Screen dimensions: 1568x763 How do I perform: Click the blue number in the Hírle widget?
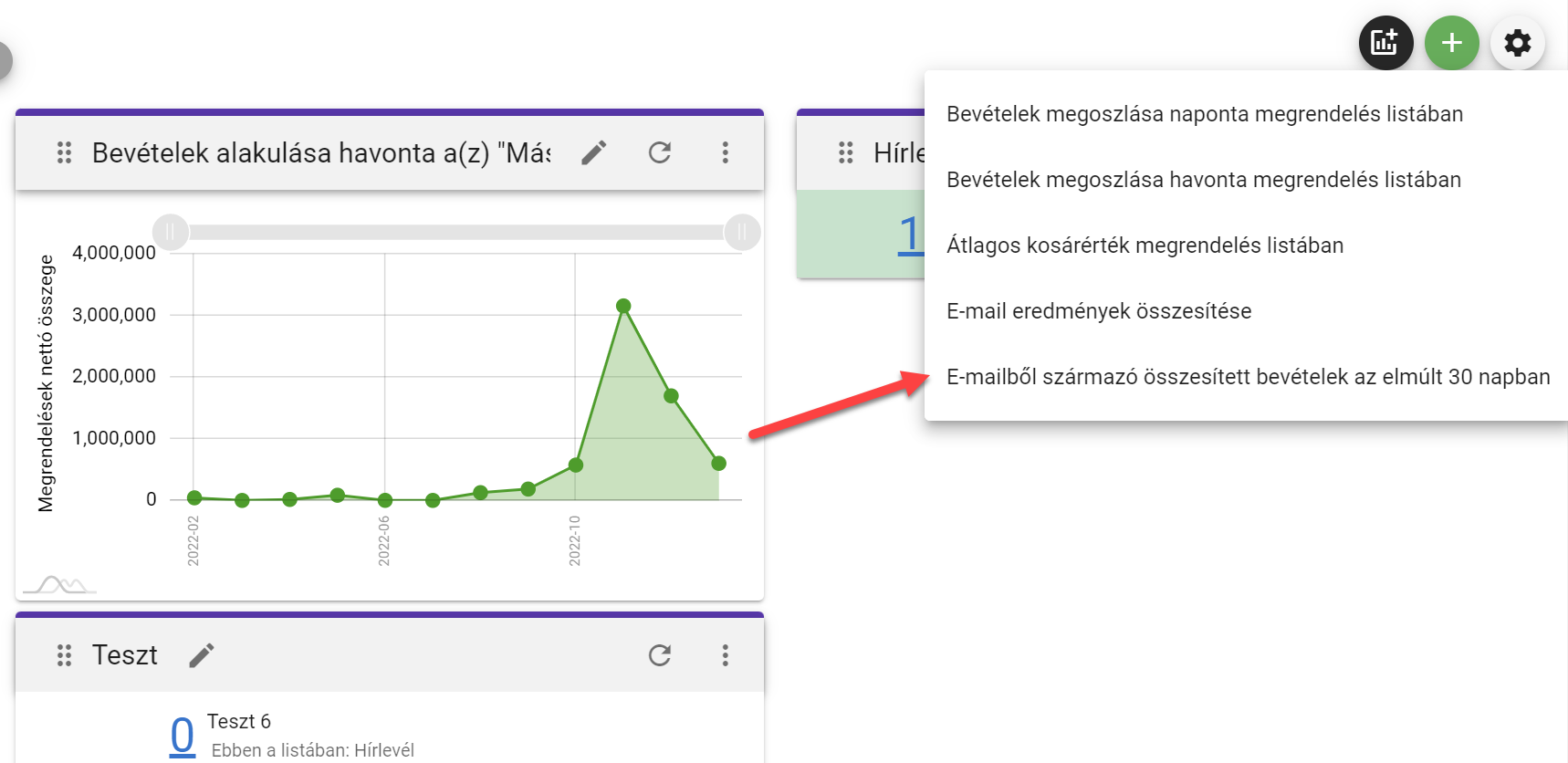[x=911, y=235]
